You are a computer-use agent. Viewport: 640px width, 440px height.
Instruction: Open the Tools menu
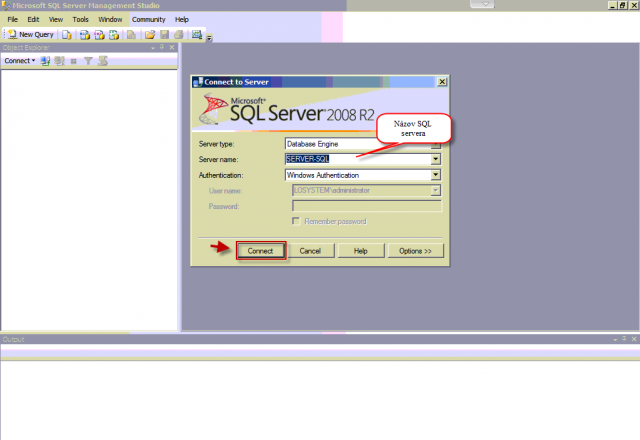pos(80,19)
